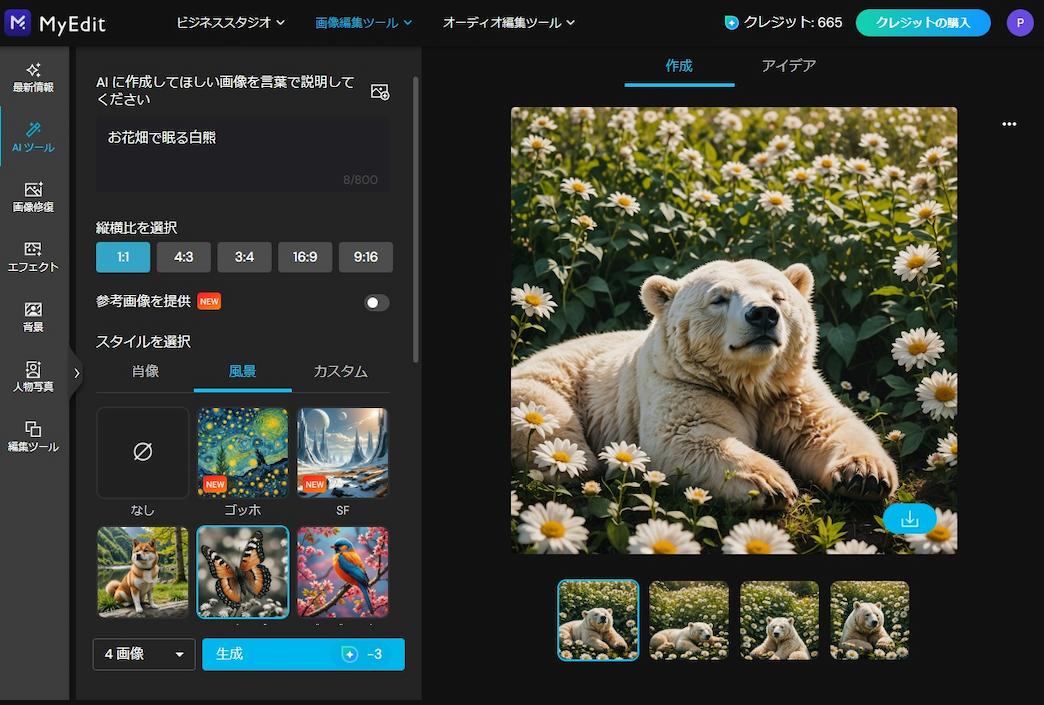Viewport: 1044px width, 705px height.
Task: Select the butterfly style thumbnail
Action: click(x=242, y=572)
